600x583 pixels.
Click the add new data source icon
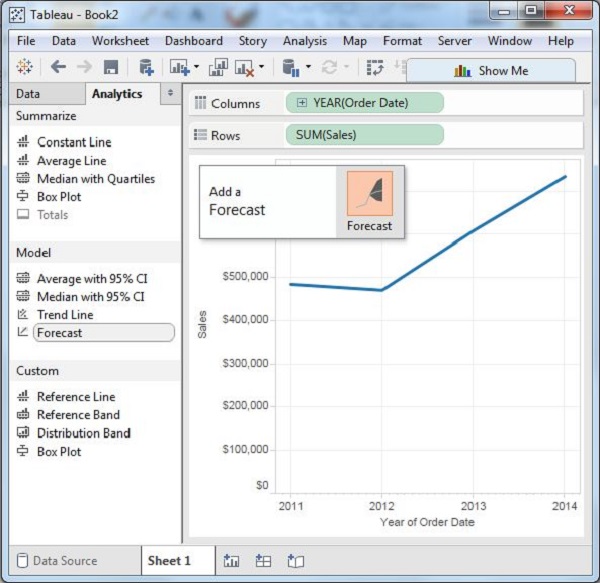pos(146,67)
